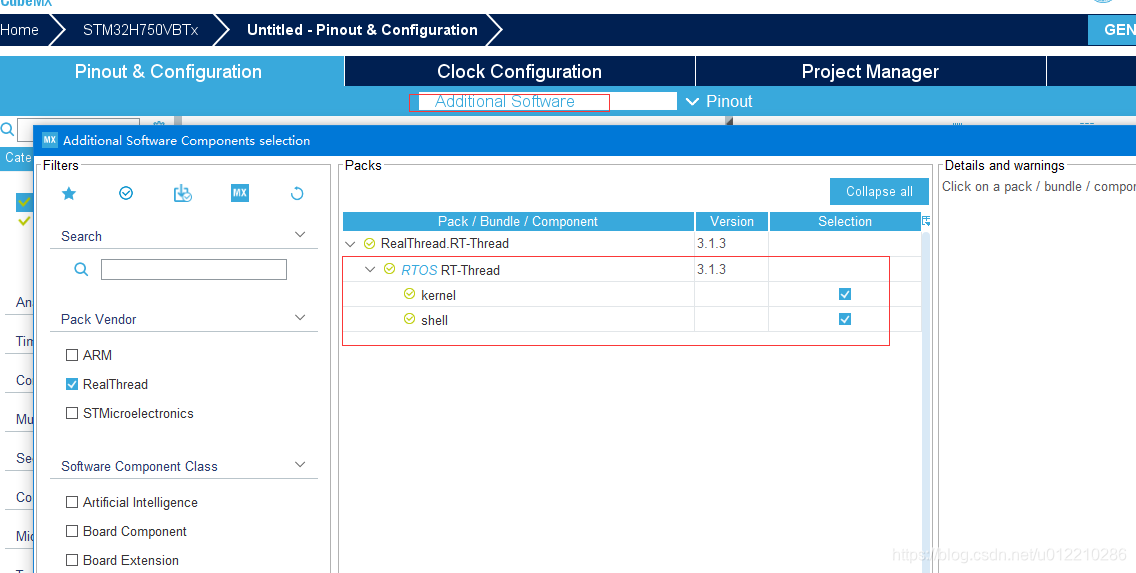
Task: Click status icon next to shell component
Action: pyautogui.click(x=409, y=319)
